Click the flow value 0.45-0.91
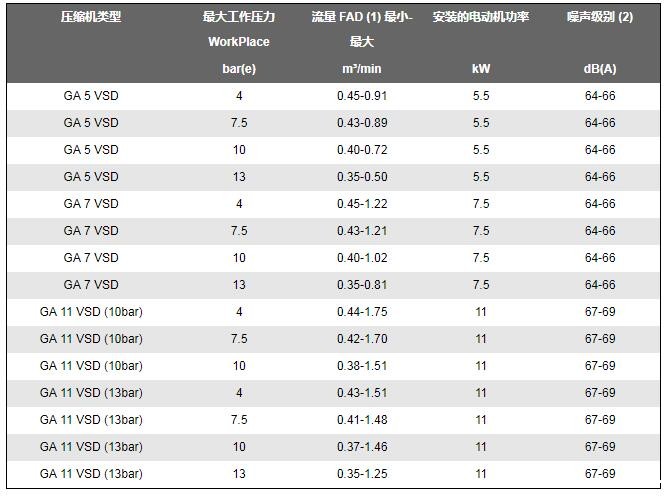 point(361,96)
